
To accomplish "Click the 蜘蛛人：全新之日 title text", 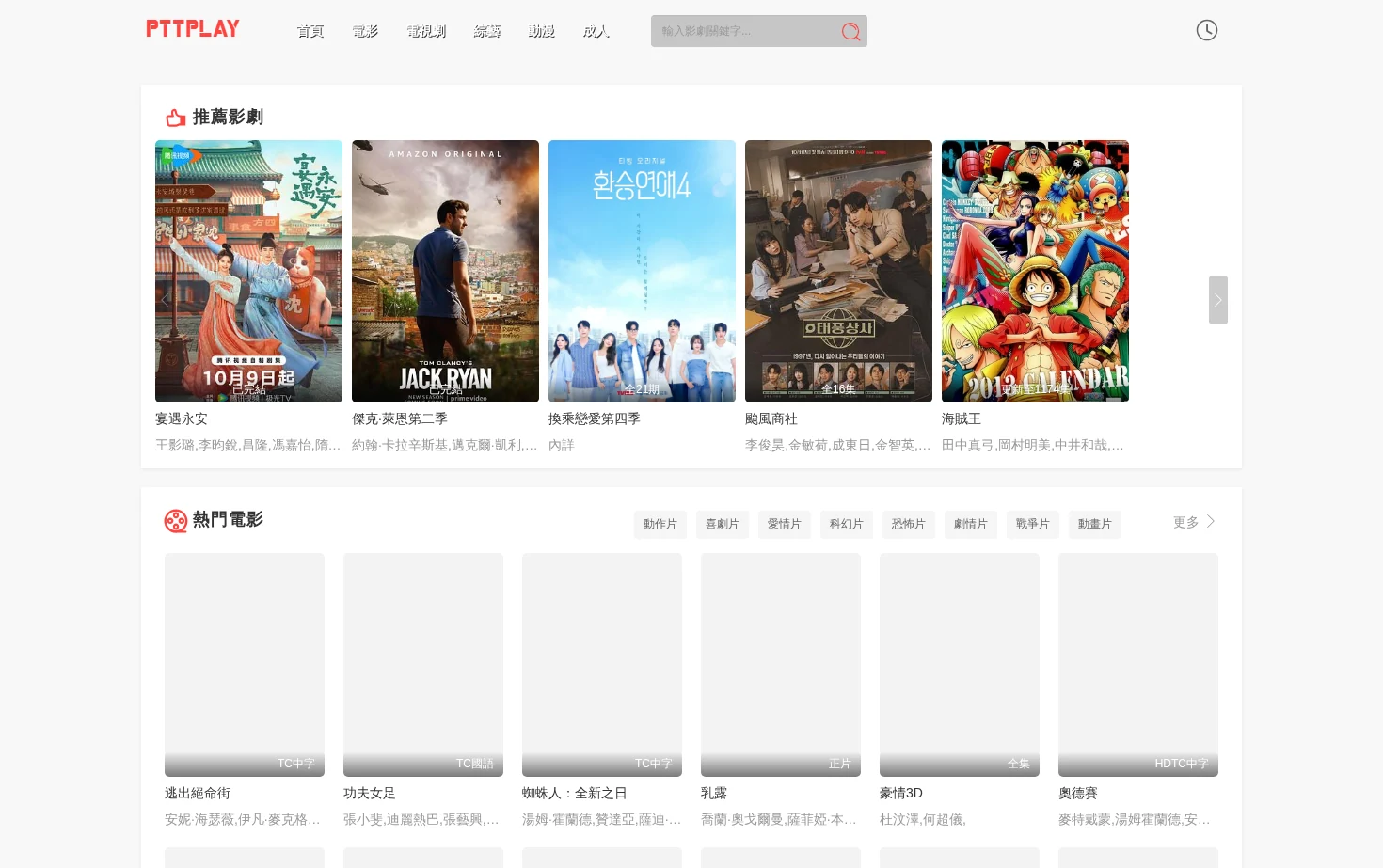I will pyautogui.click(x=575, y=793).
